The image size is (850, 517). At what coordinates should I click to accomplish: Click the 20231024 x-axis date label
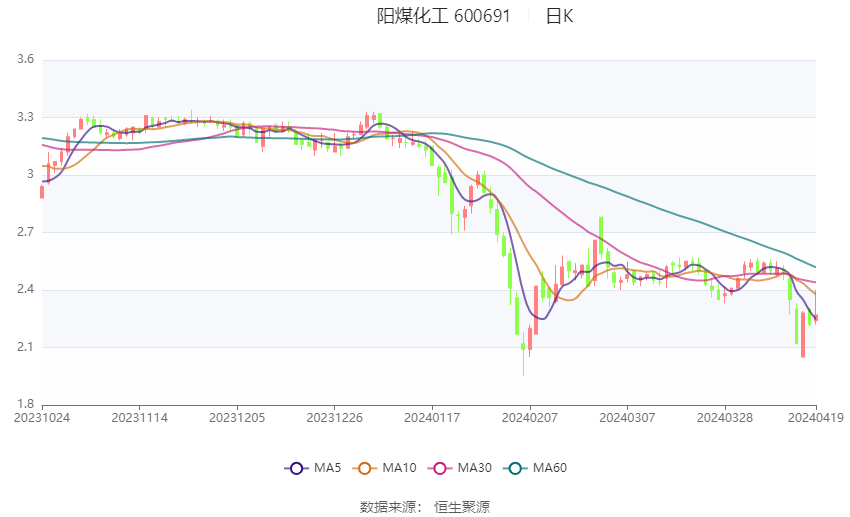42,418
